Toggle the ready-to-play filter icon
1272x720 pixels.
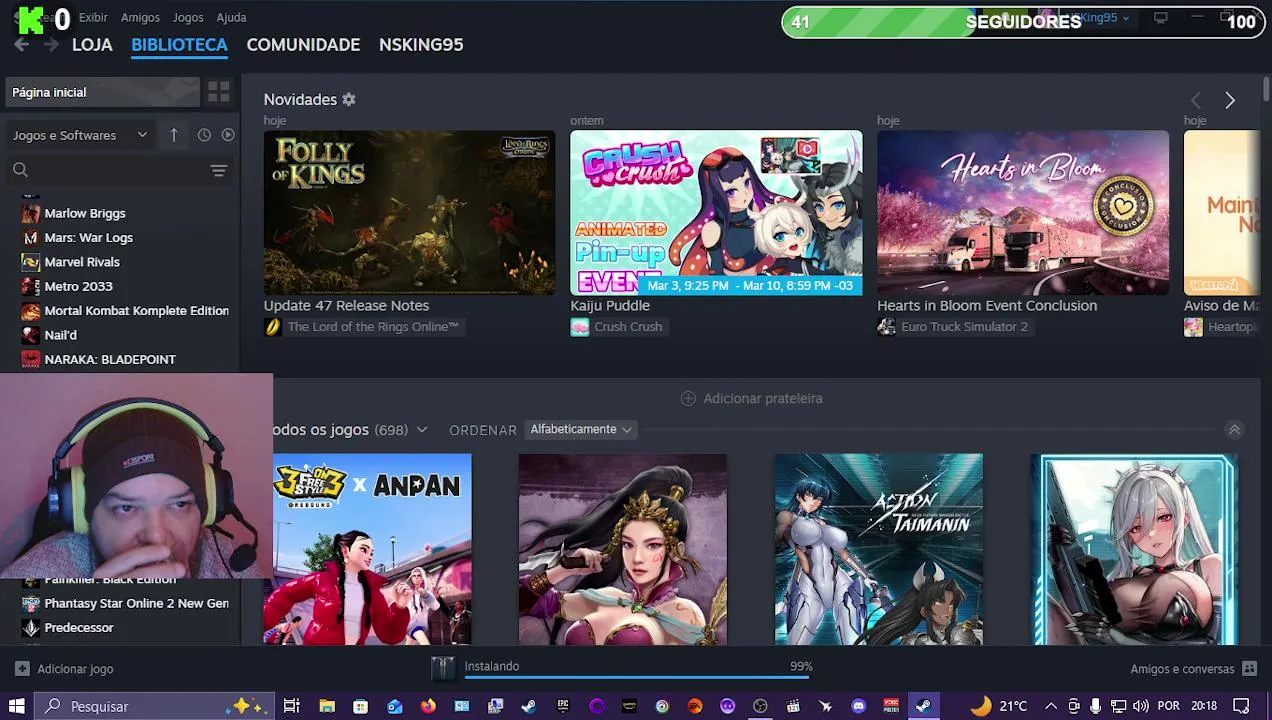click(228, 135)
